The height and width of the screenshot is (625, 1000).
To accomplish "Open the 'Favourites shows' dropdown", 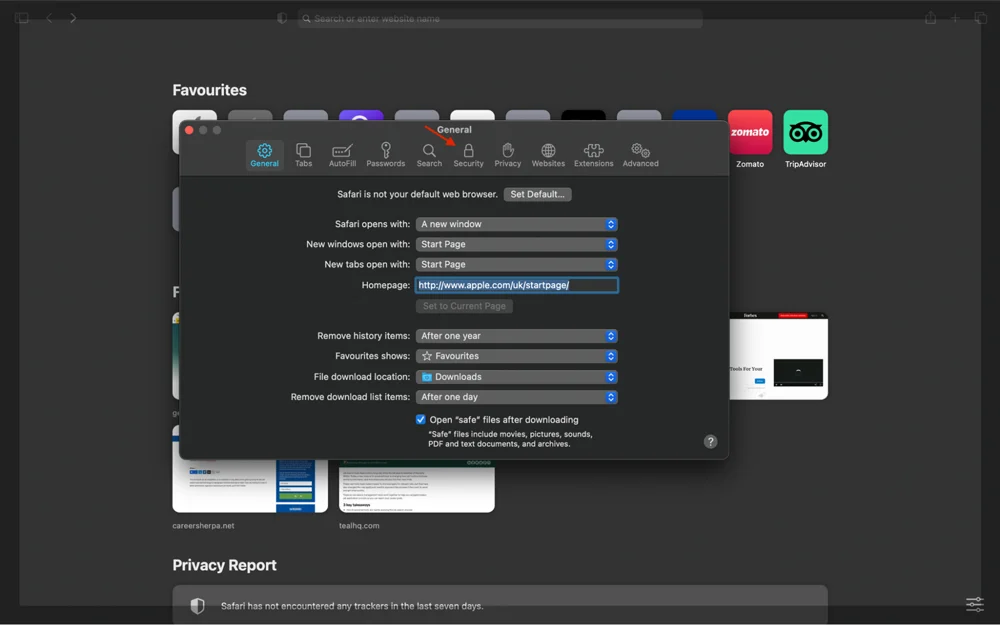I will coord(516,356).
